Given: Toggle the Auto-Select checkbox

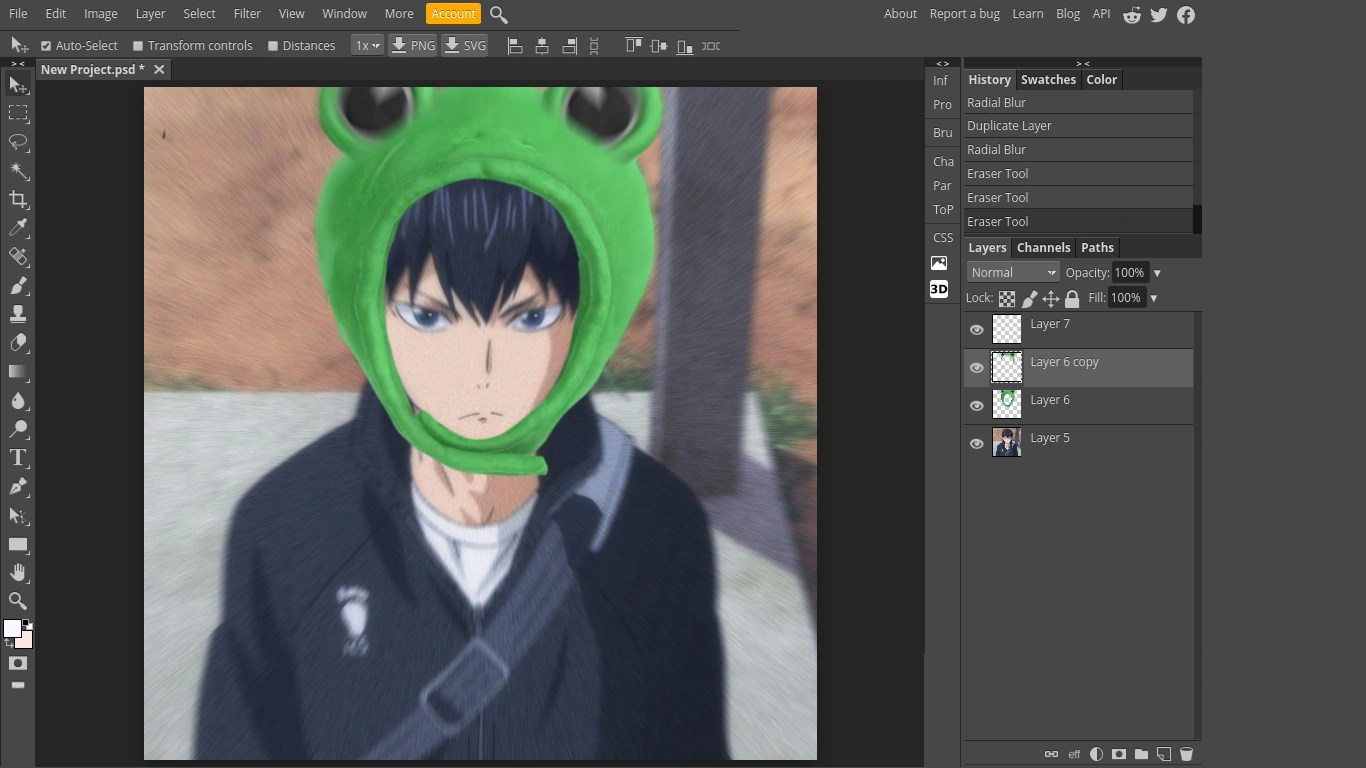Looking at the screenshot, I should pos(46,46).
